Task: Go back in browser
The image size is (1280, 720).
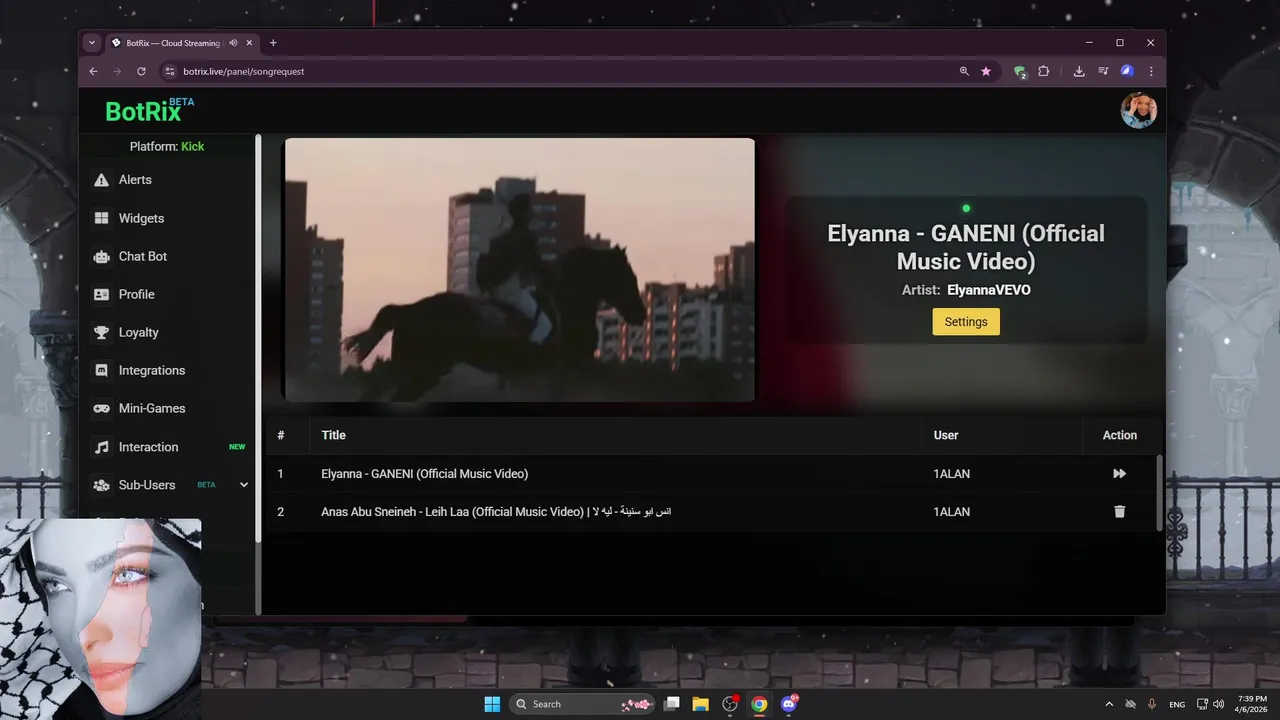Action: (93, 71)
